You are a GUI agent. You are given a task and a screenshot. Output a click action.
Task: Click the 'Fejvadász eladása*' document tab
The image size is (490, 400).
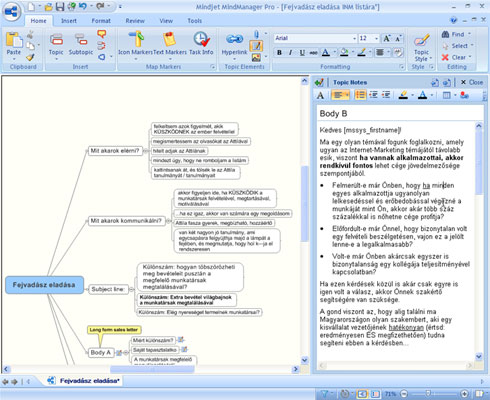(x=84, y=381)
